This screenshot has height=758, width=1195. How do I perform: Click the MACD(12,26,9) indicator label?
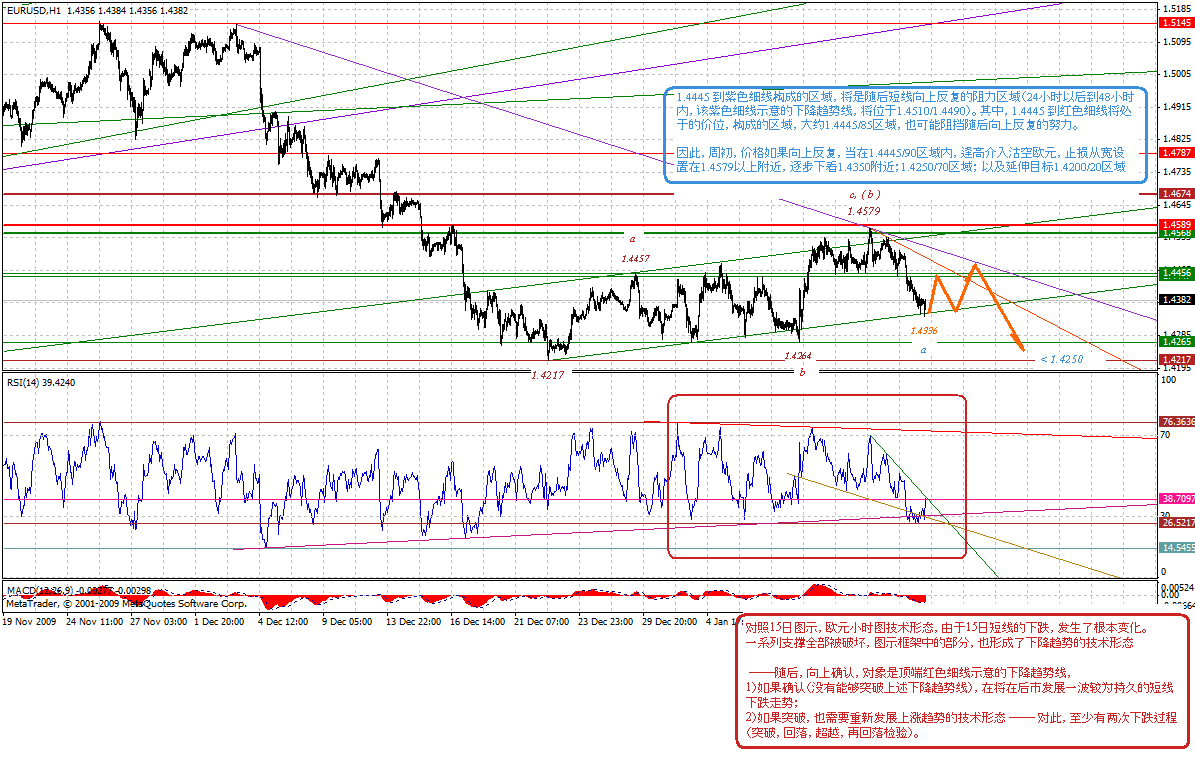point(78,590)
